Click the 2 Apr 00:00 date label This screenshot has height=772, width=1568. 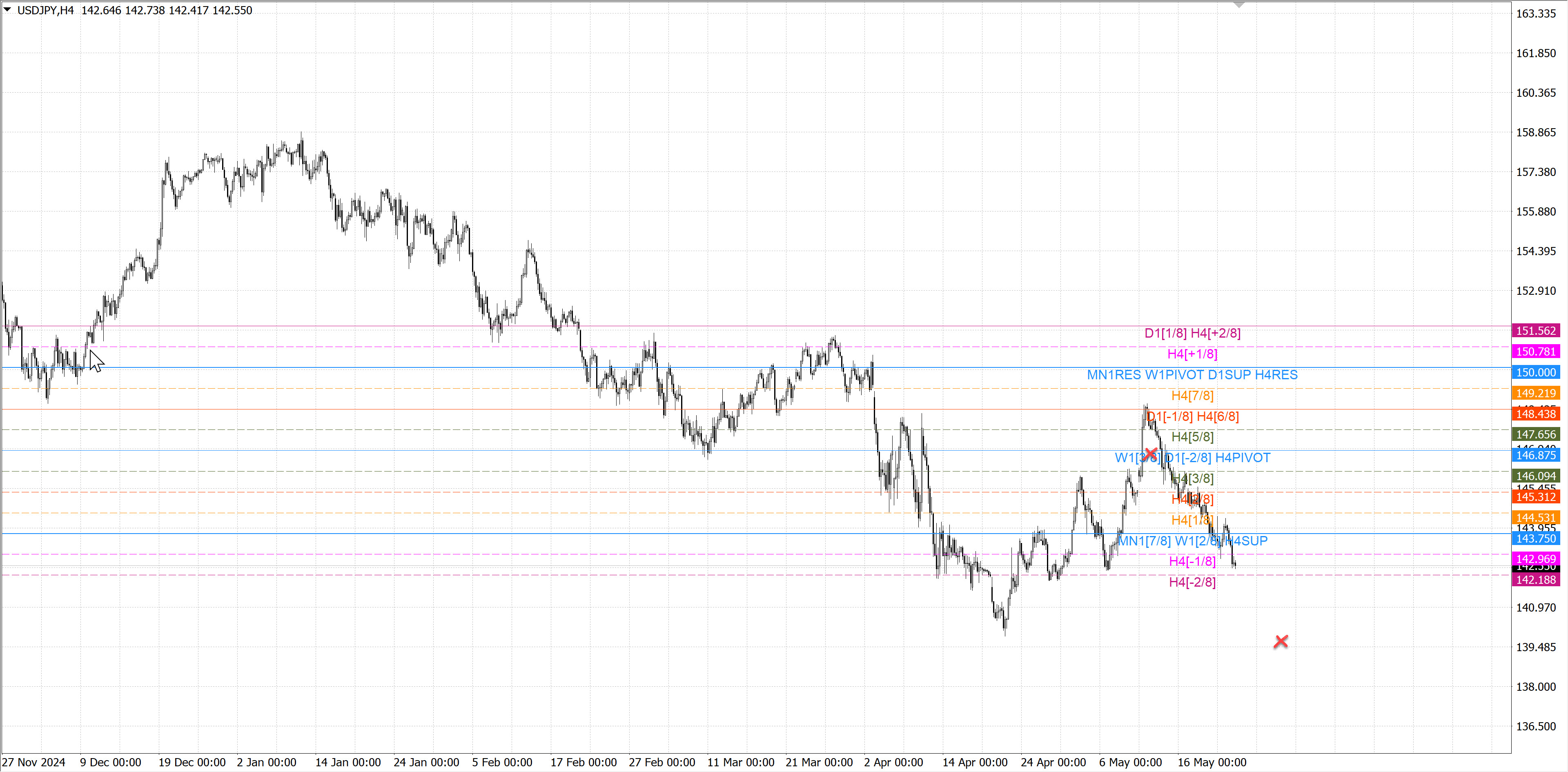[893, 762]
